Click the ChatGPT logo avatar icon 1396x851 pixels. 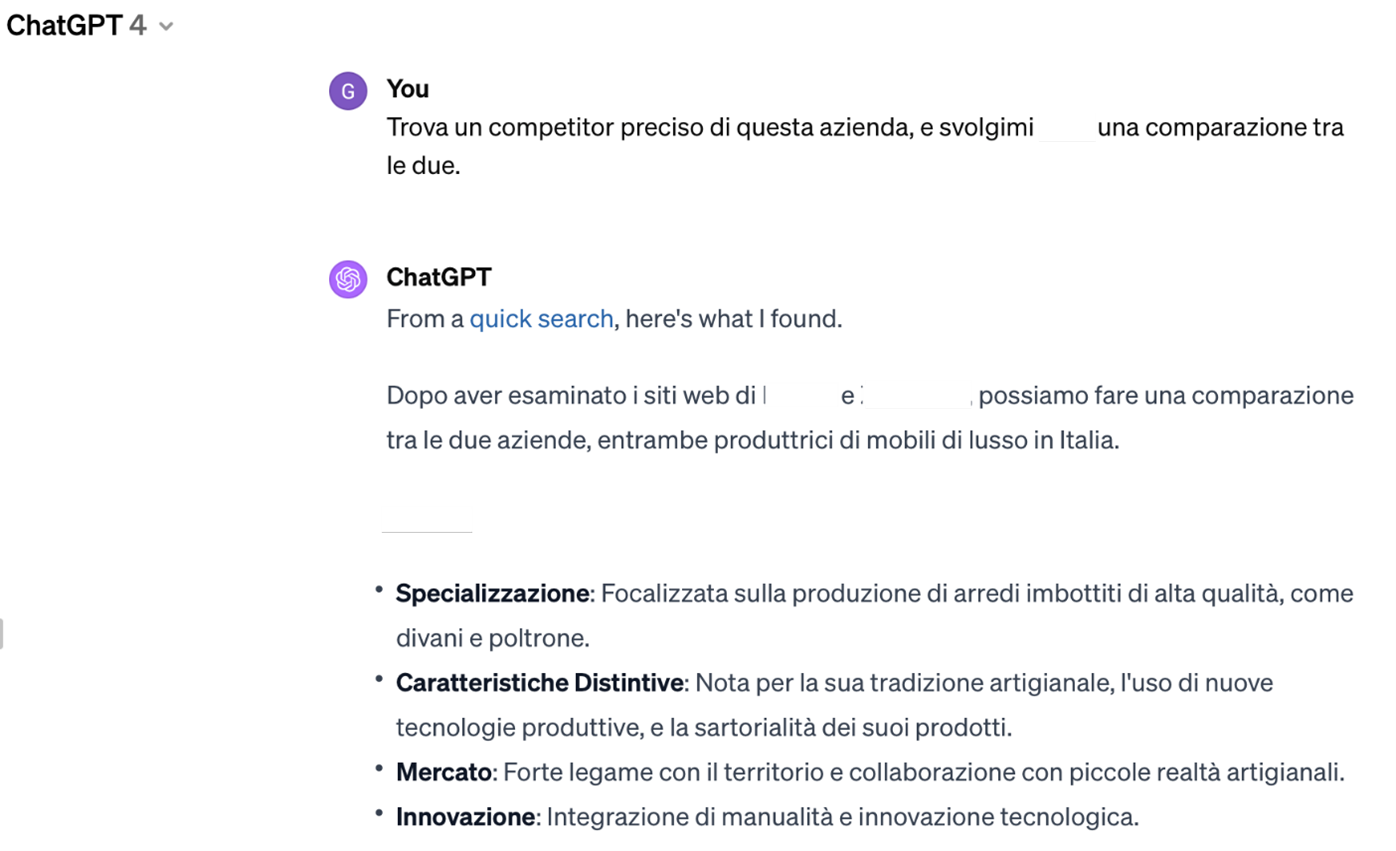348,279
